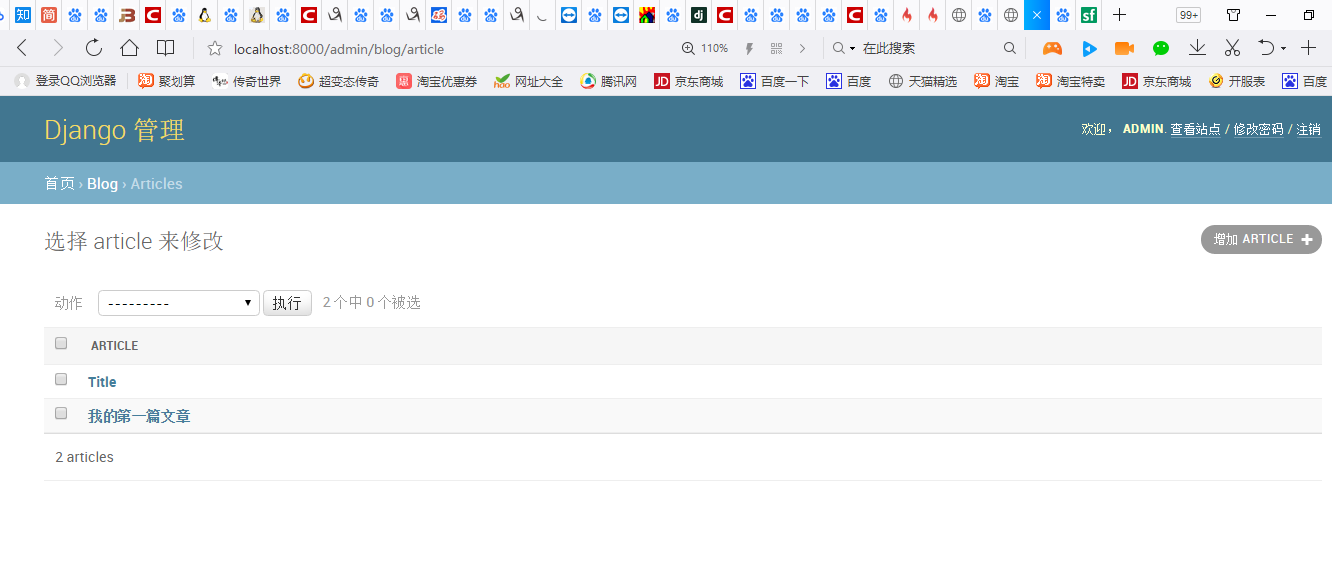1332x562 pixels.
Task: Click the 修改密码 link
Action: tap(1258, 129)
